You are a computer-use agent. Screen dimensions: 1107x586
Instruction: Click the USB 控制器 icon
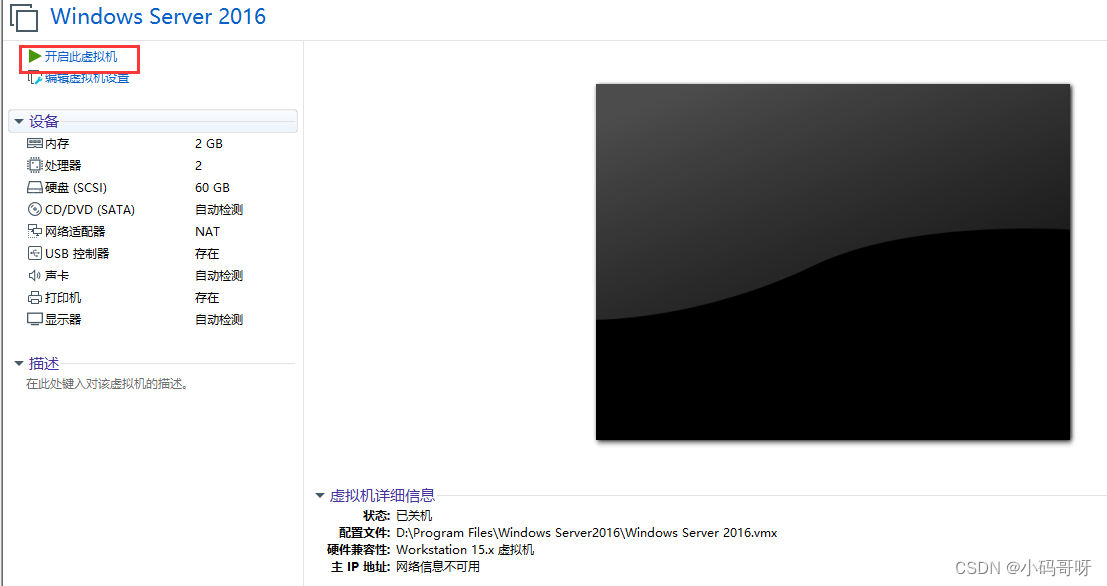(35, 253)
